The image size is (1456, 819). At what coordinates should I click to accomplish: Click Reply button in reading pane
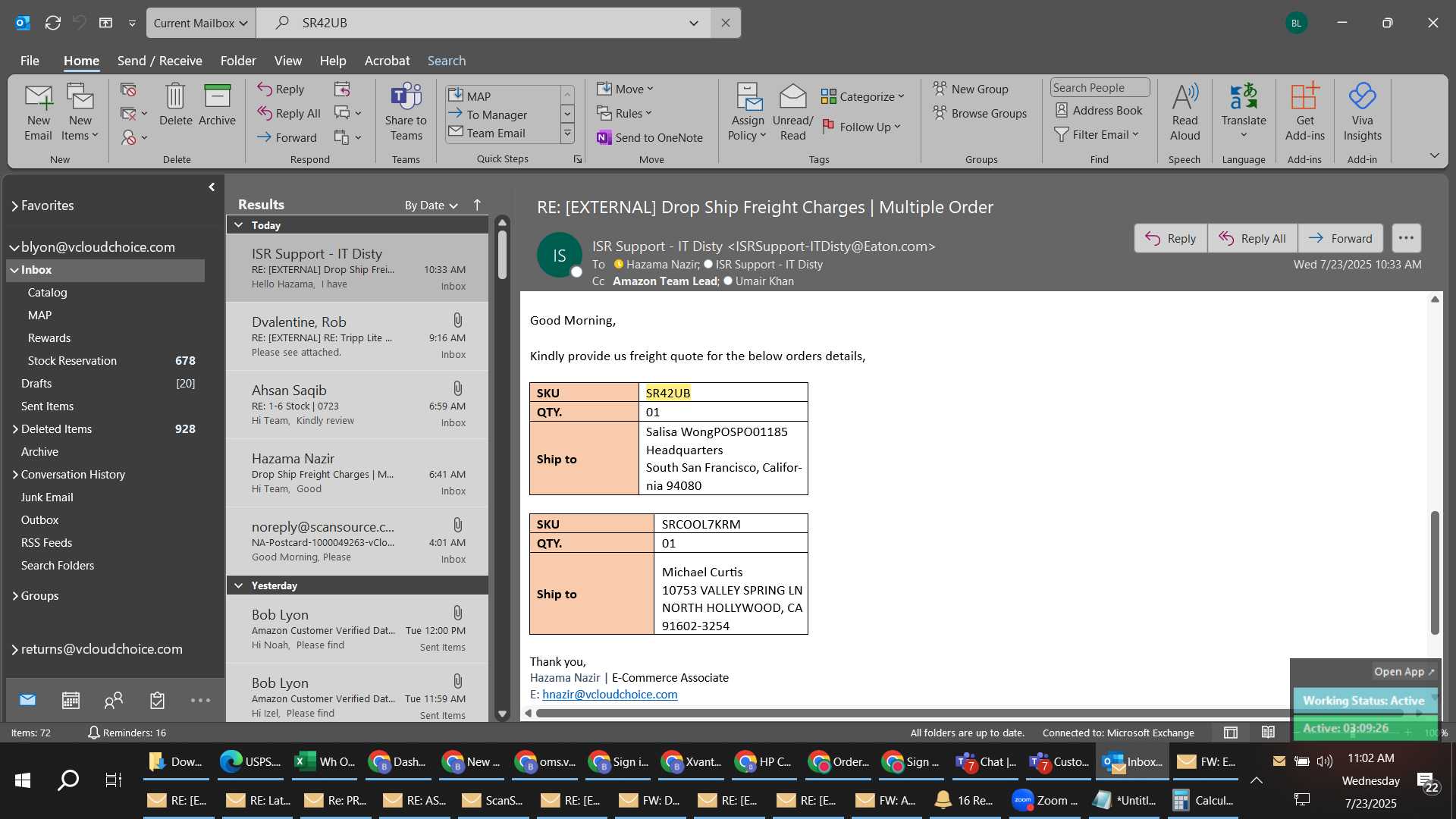1170,238
